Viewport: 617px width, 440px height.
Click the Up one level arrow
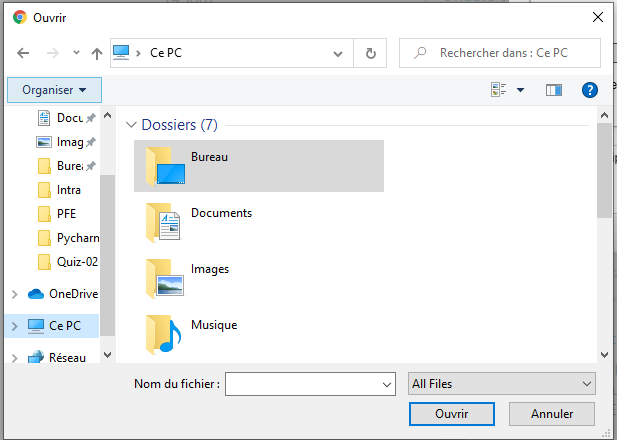pos(97,53)
